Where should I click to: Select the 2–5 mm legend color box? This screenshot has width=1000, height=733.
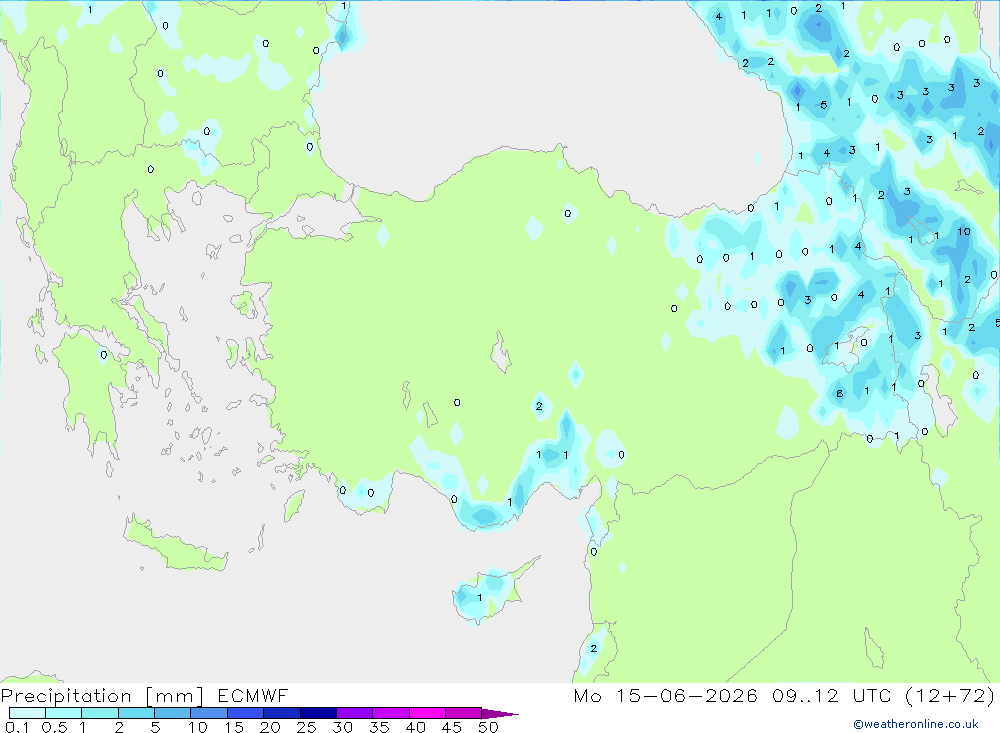(136, 713)
